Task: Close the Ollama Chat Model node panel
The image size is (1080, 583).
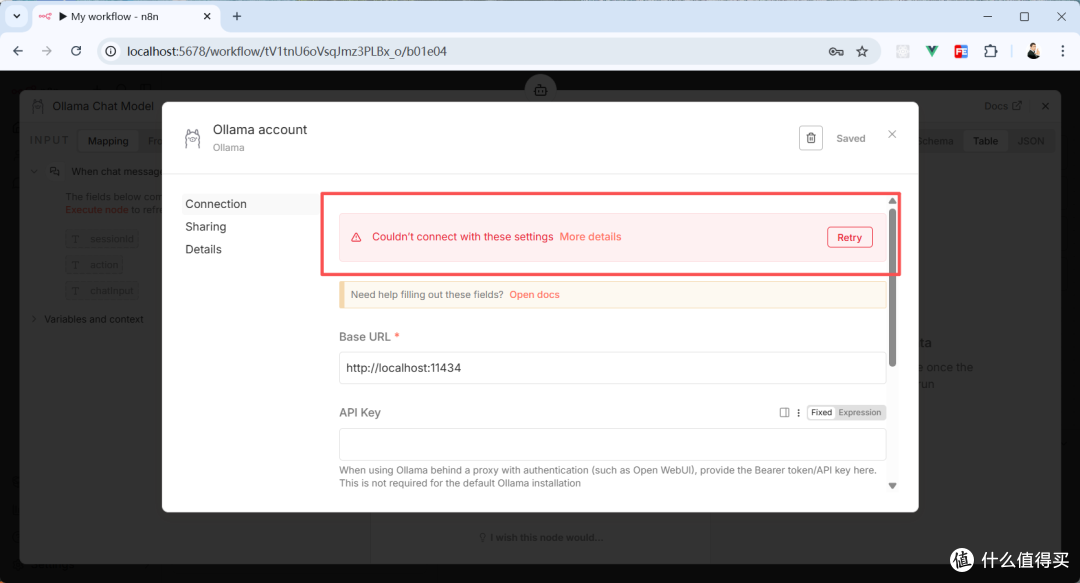Action: [1046, 106]
